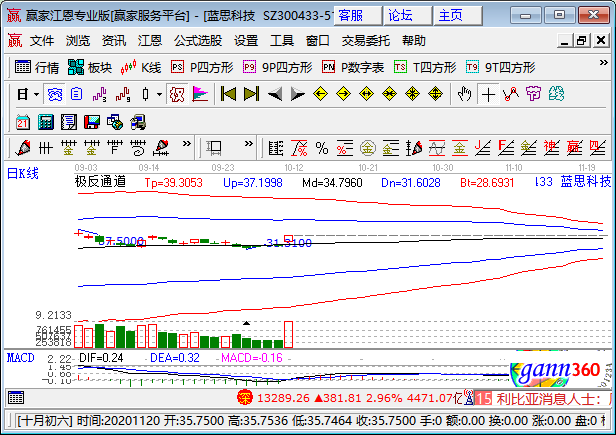This screenshot has width=616, height=435.
Task: Click the red zigzag line tool
Action: [x=510, y=94]
